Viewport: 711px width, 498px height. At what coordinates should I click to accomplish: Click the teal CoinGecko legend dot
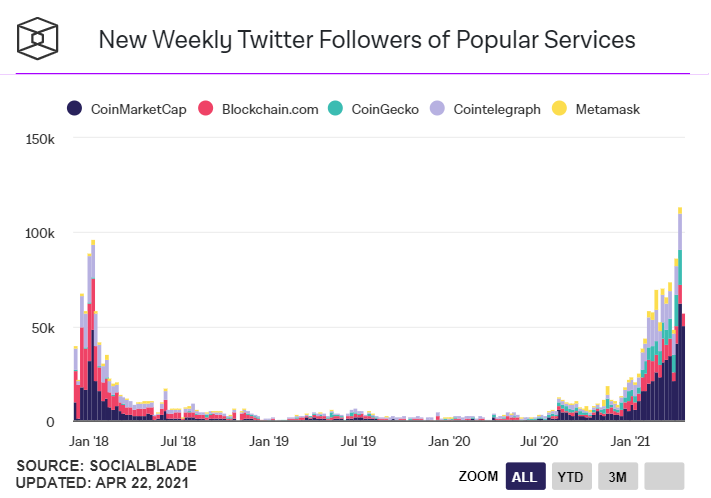[x=335, y=108]
